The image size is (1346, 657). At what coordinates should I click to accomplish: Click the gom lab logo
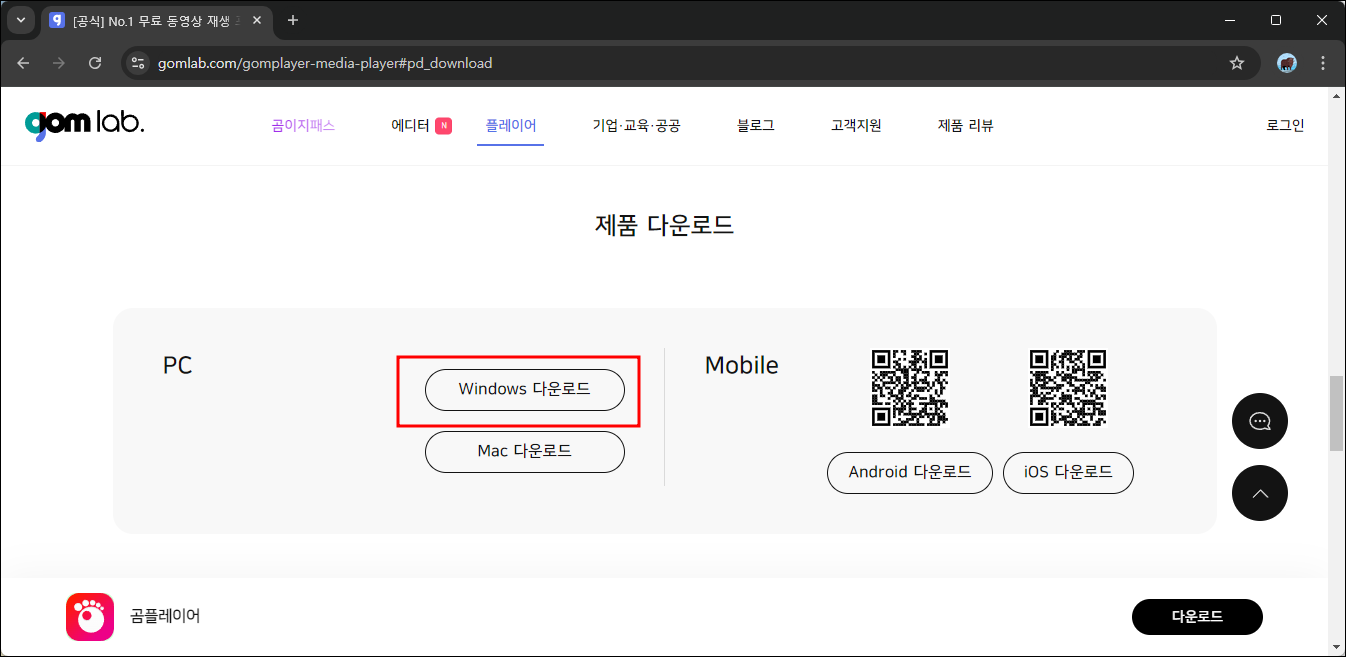[85, 124]
